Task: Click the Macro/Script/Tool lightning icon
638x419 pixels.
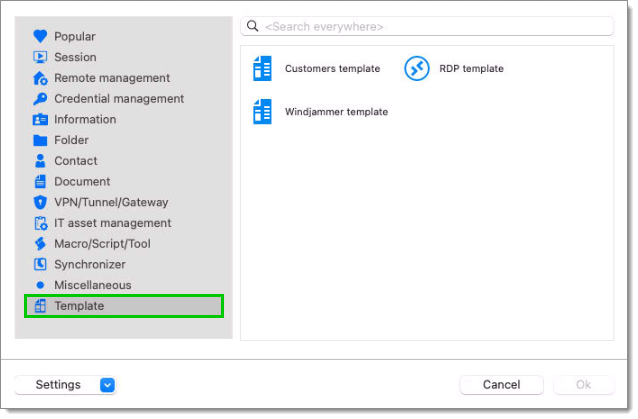Action: (40, 244)
